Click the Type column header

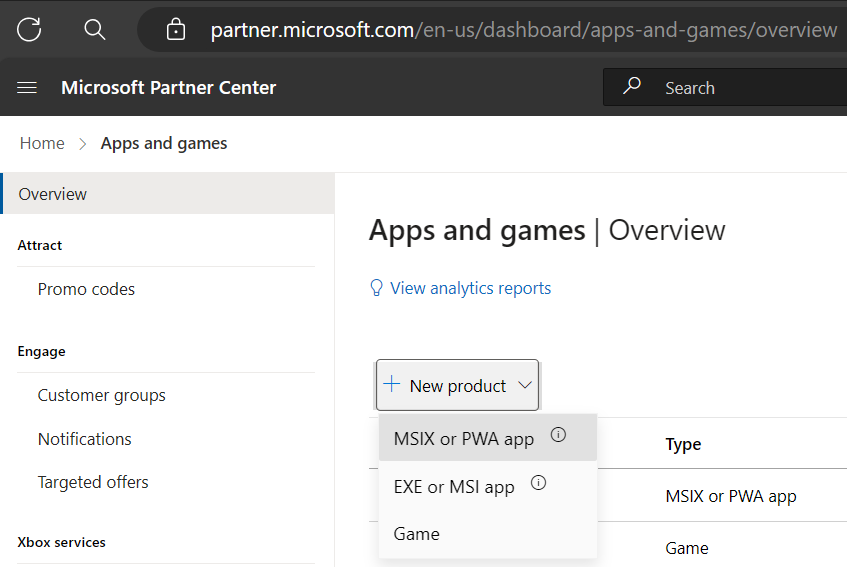[x=683, y=444]
